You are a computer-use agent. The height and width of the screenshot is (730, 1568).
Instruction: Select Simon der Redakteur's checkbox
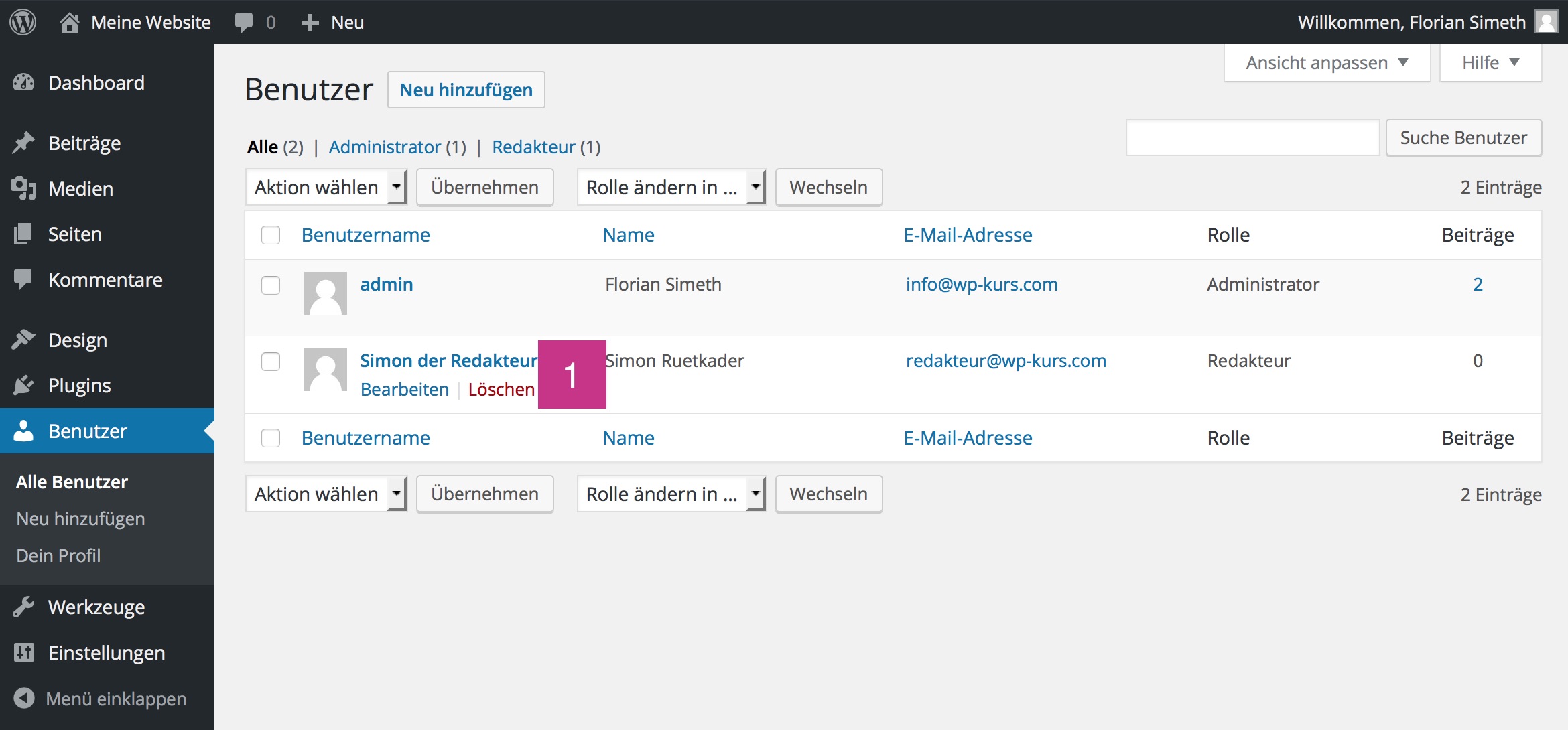(x=271, y=362)
